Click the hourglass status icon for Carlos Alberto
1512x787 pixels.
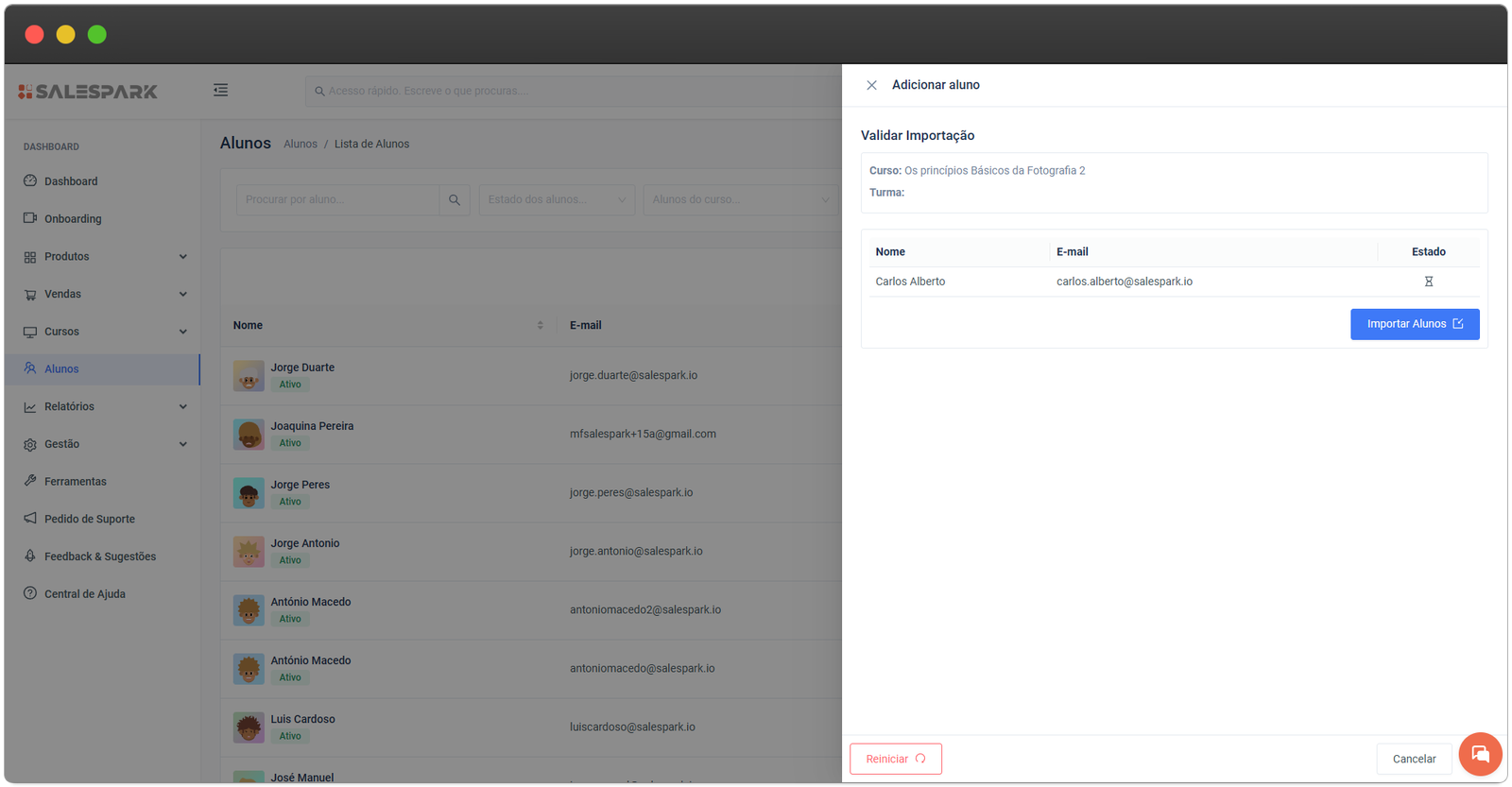click(x=1428, y=282)
